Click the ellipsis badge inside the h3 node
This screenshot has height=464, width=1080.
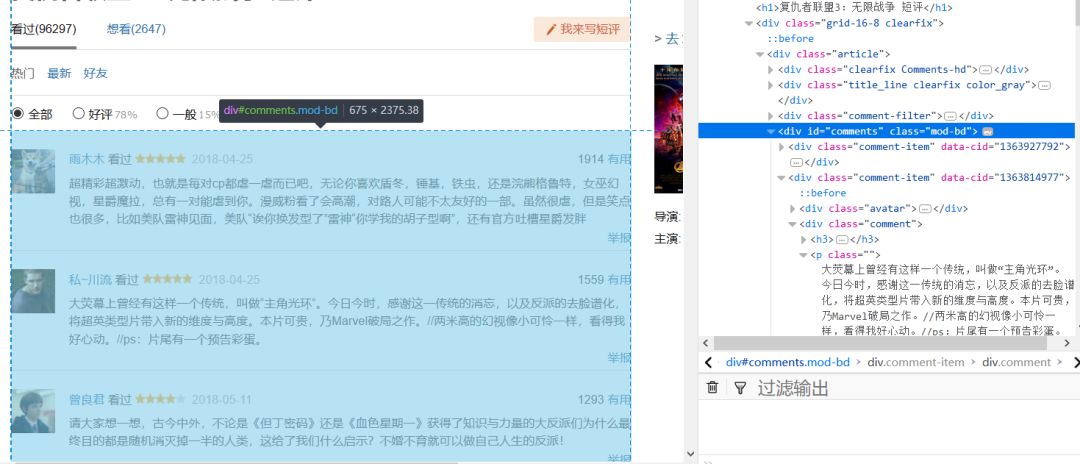(841, 240)
